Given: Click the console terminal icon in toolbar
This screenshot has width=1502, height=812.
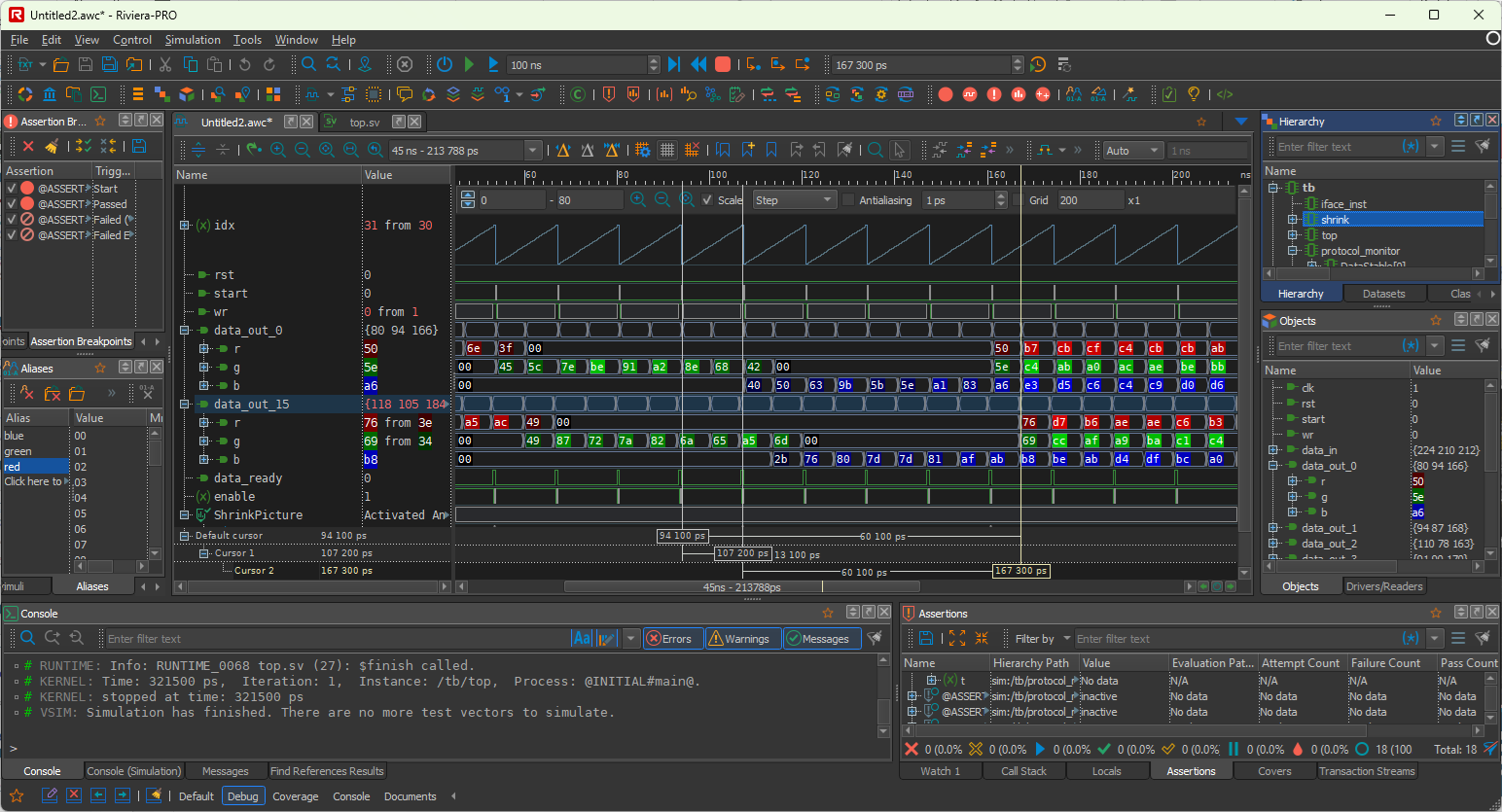Looking at the screenshot, I should click(98, 94).
